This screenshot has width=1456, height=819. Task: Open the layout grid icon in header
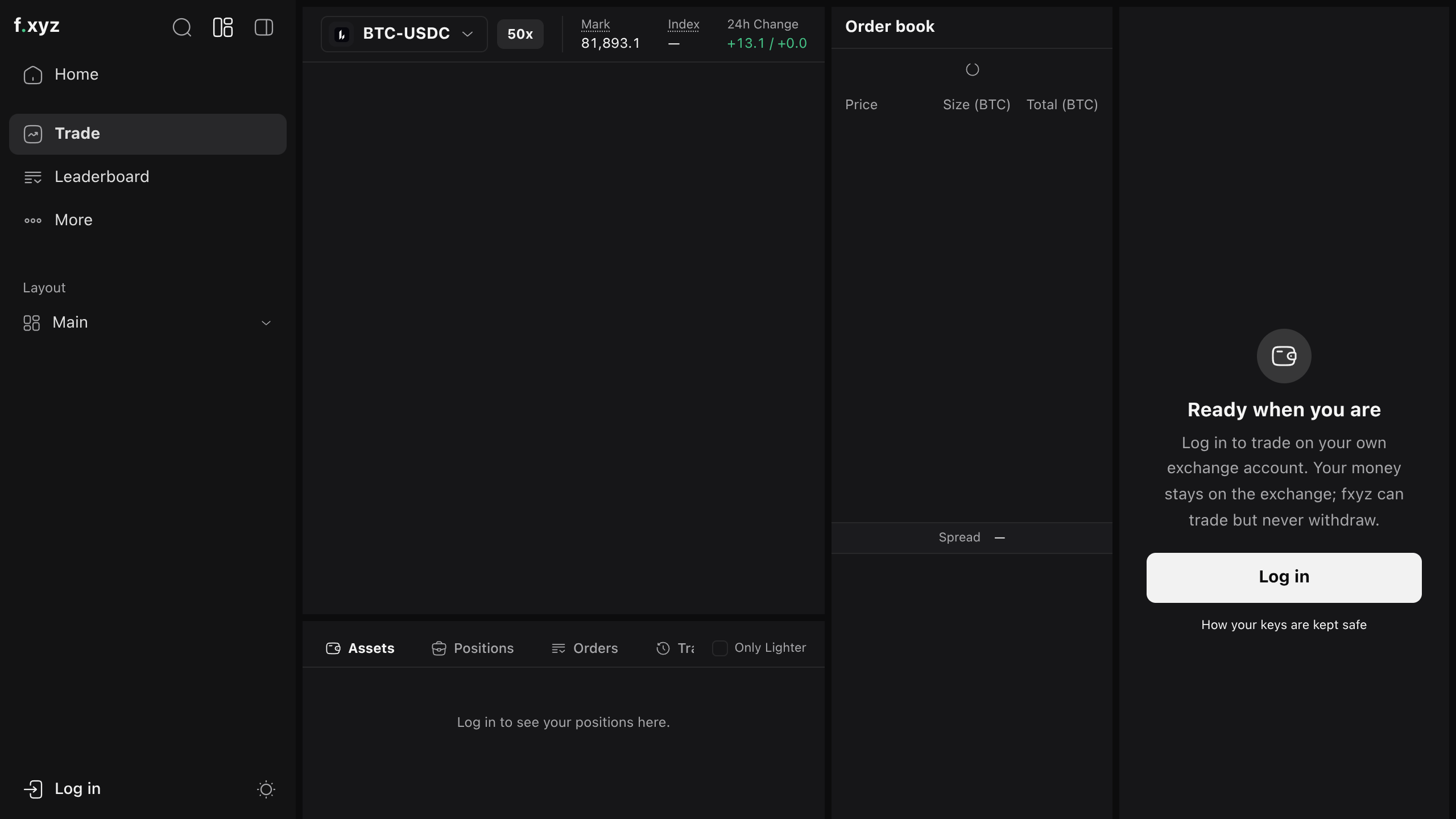coord(223,27)
